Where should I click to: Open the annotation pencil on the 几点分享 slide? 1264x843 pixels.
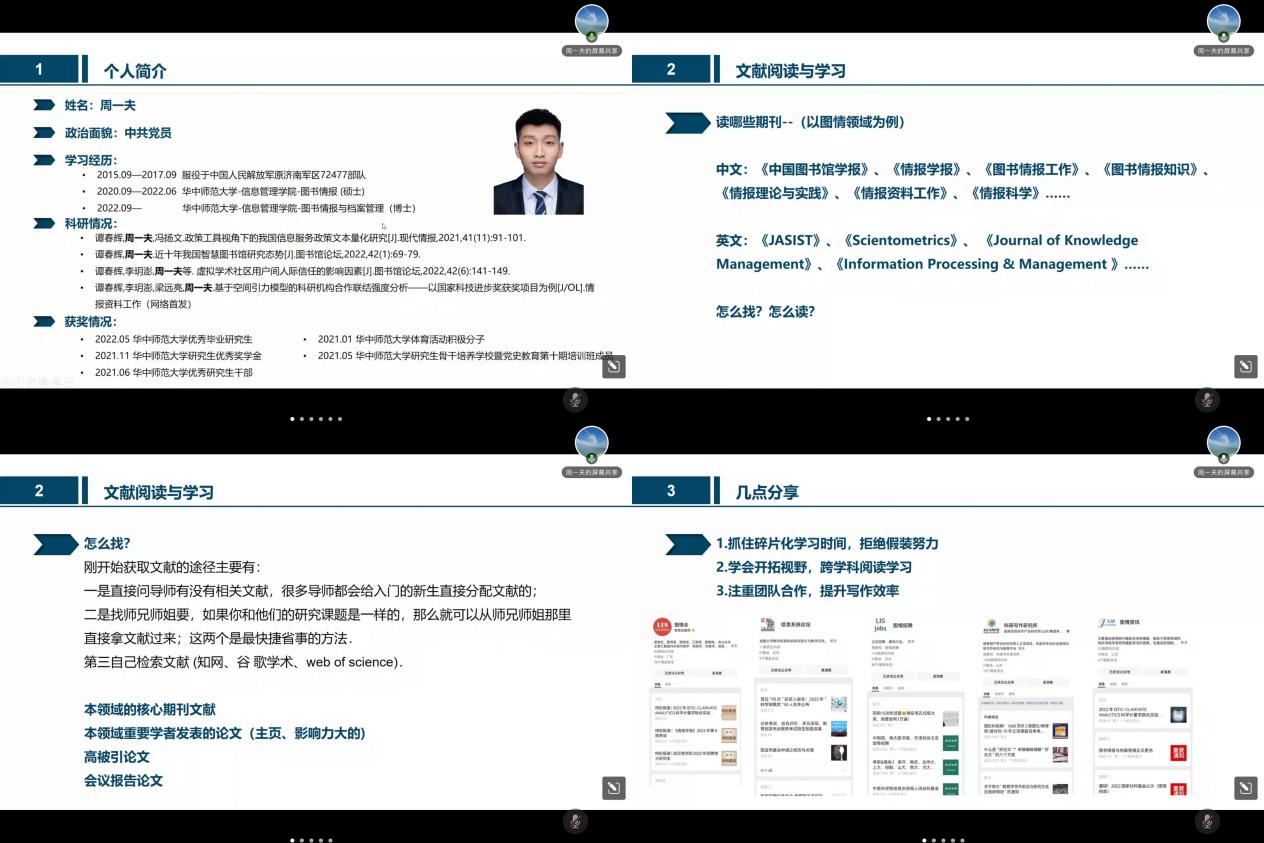(x=1245, y=787)
